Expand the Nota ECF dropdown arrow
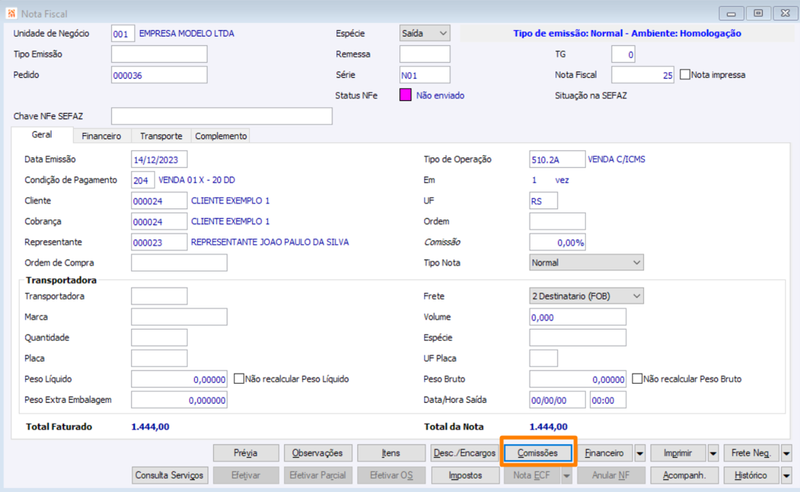 tap(566, 476)
